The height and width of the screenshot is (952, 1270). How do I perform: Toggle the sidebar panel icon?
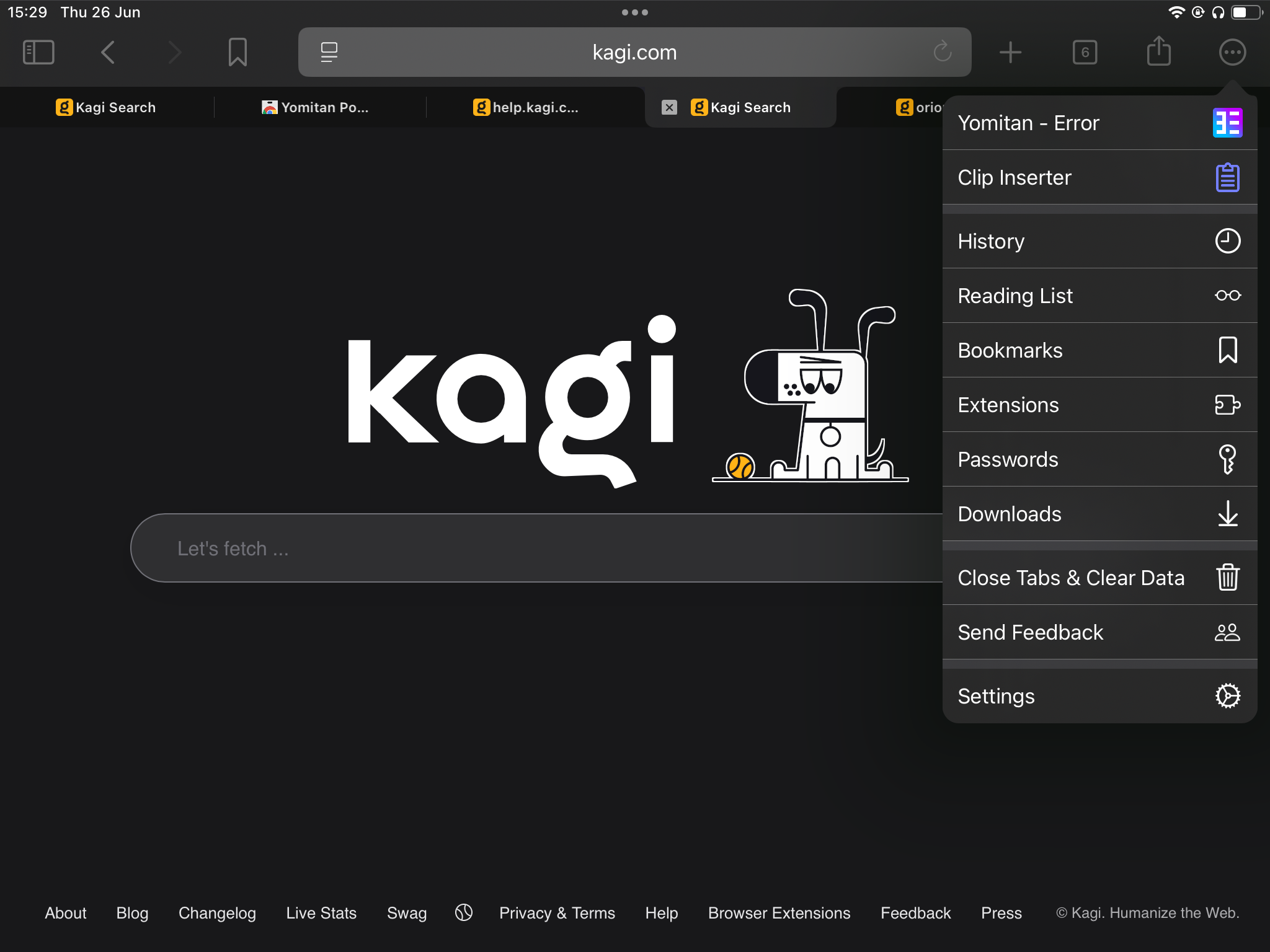pyautogui.click(x=38, y=52)
